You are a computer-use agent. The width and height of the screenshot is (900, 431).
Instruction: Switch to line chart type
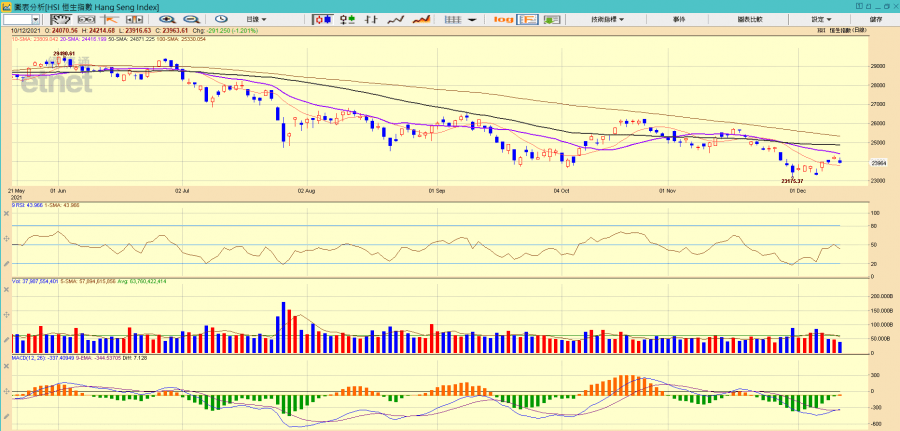point(397,19)
